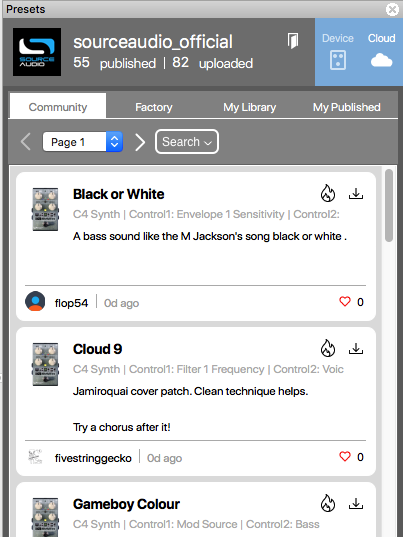This screenshot has width=403, height=537.
Task: Open the Page 1 selector dropdown
Action: pos(83,142)
